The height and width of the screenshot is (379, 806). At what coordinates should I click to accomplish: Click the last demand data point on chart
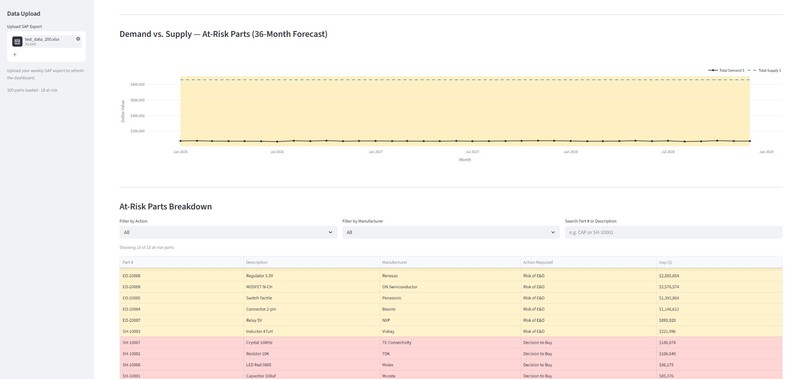coord(749,141)
